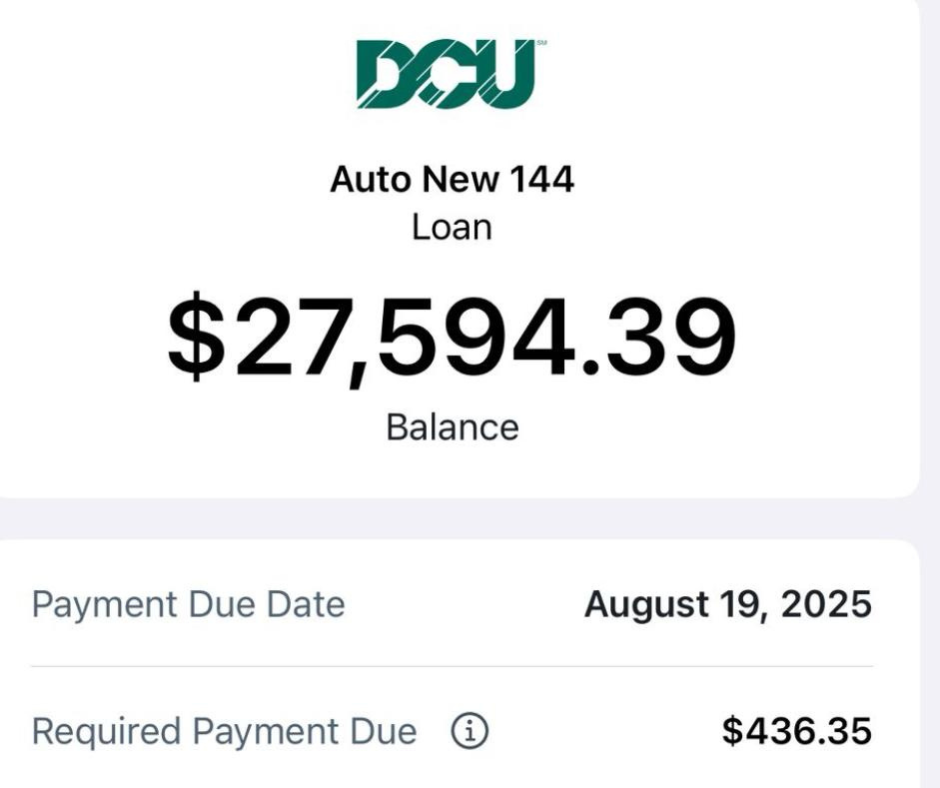Viewport: 940px width, 788px height.
Task: Tap the trademark symbol beside the DCU logo
Action: (x=541, y=44)
